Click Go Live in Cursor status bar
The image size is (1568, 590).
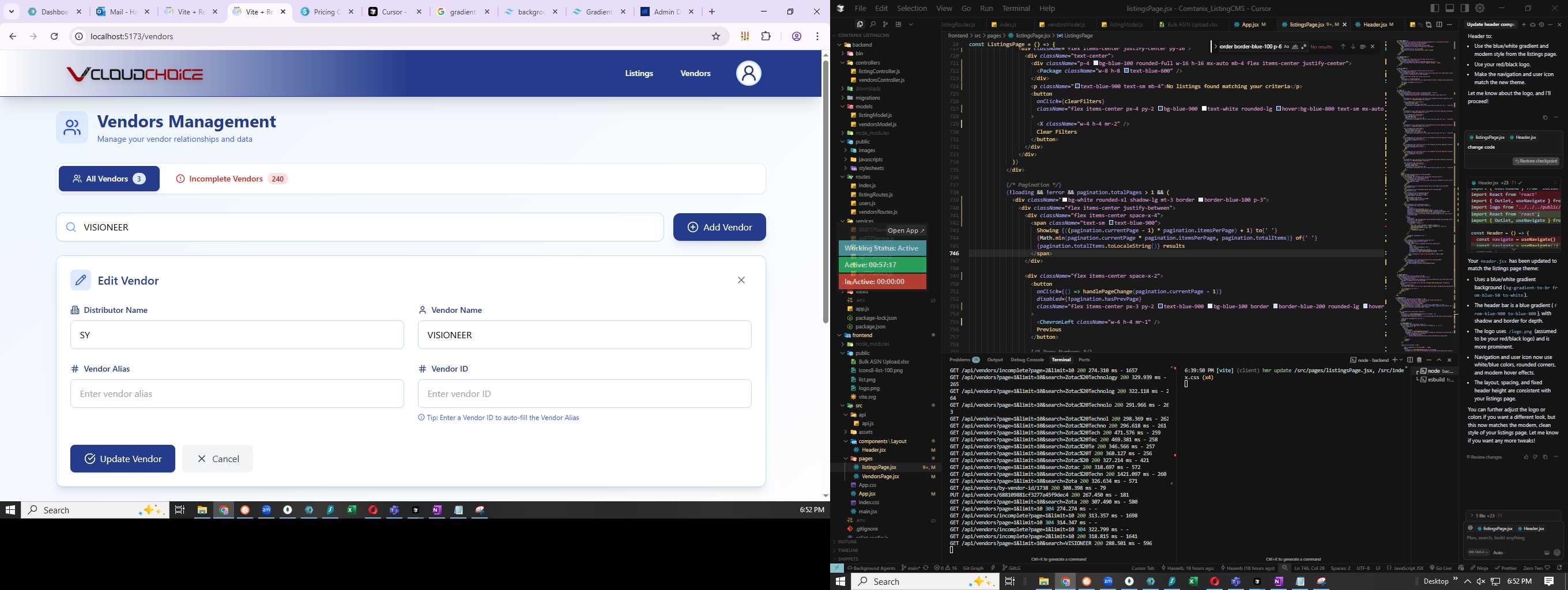1441,568
